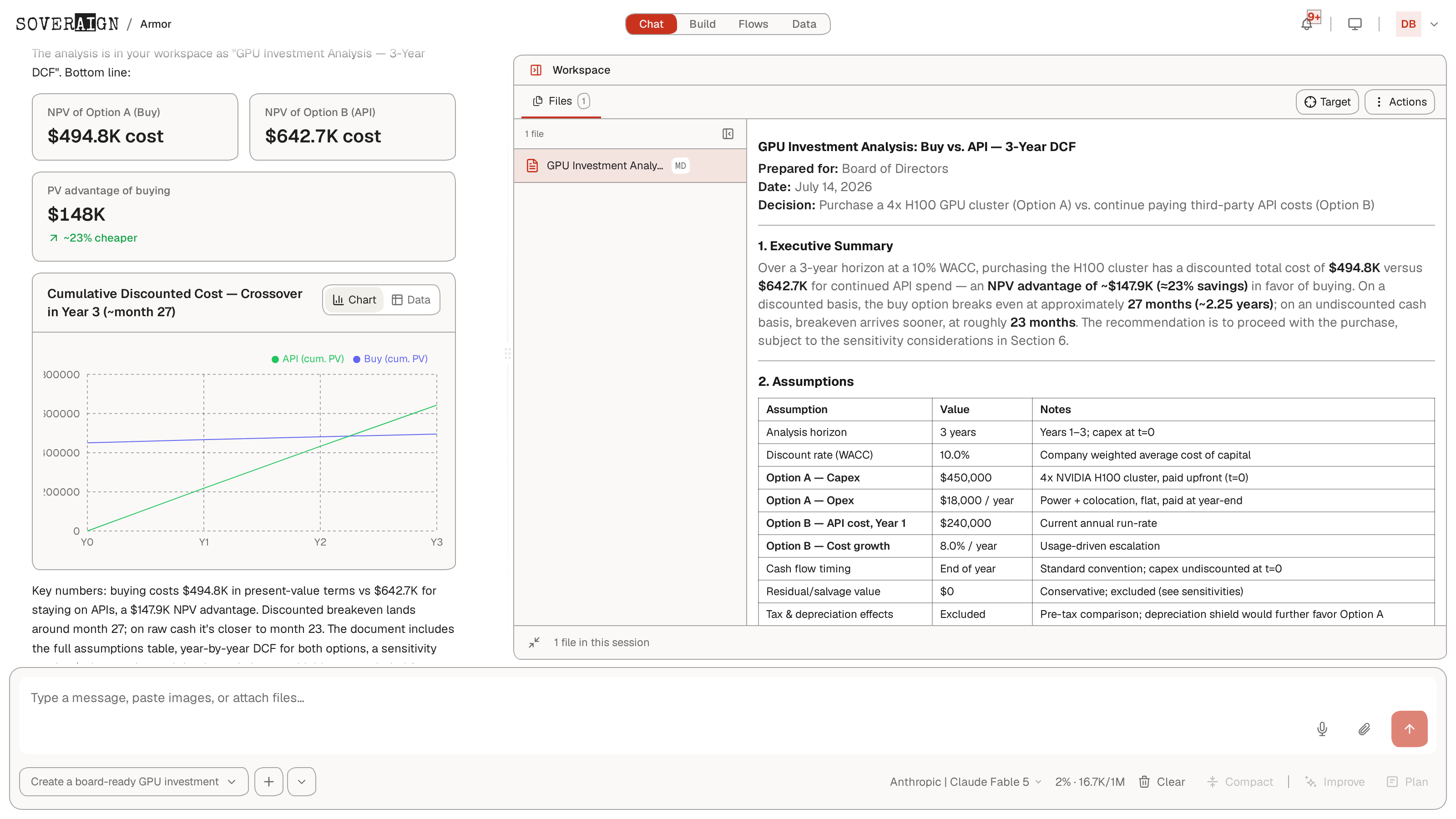Switch chart card to Data view
Viewport: 1456px width, 819px height.
411,299
